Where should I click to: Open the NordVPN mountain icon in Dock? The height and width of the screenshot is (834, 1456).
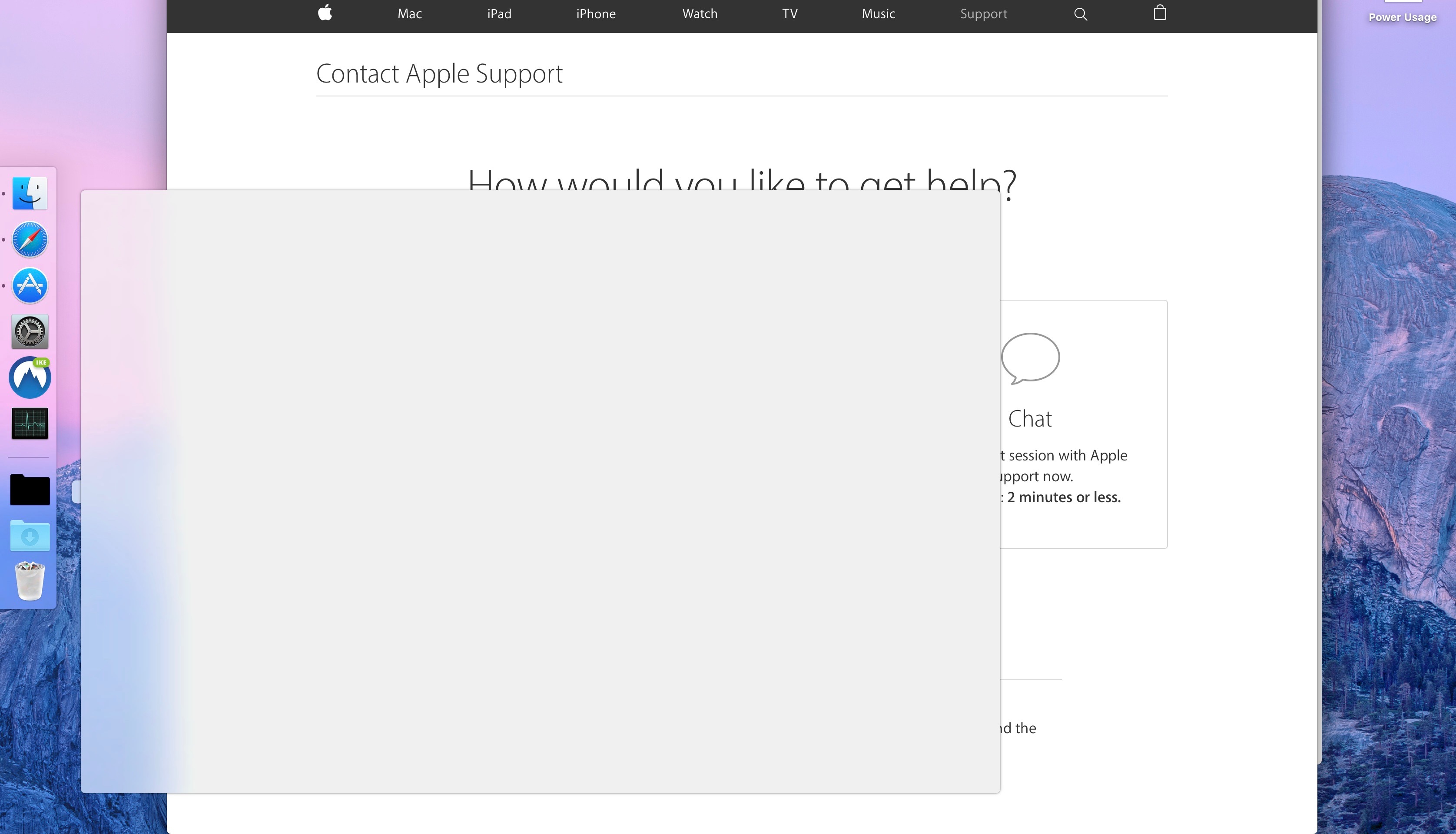pyautogui.click(x=30, y=378)
